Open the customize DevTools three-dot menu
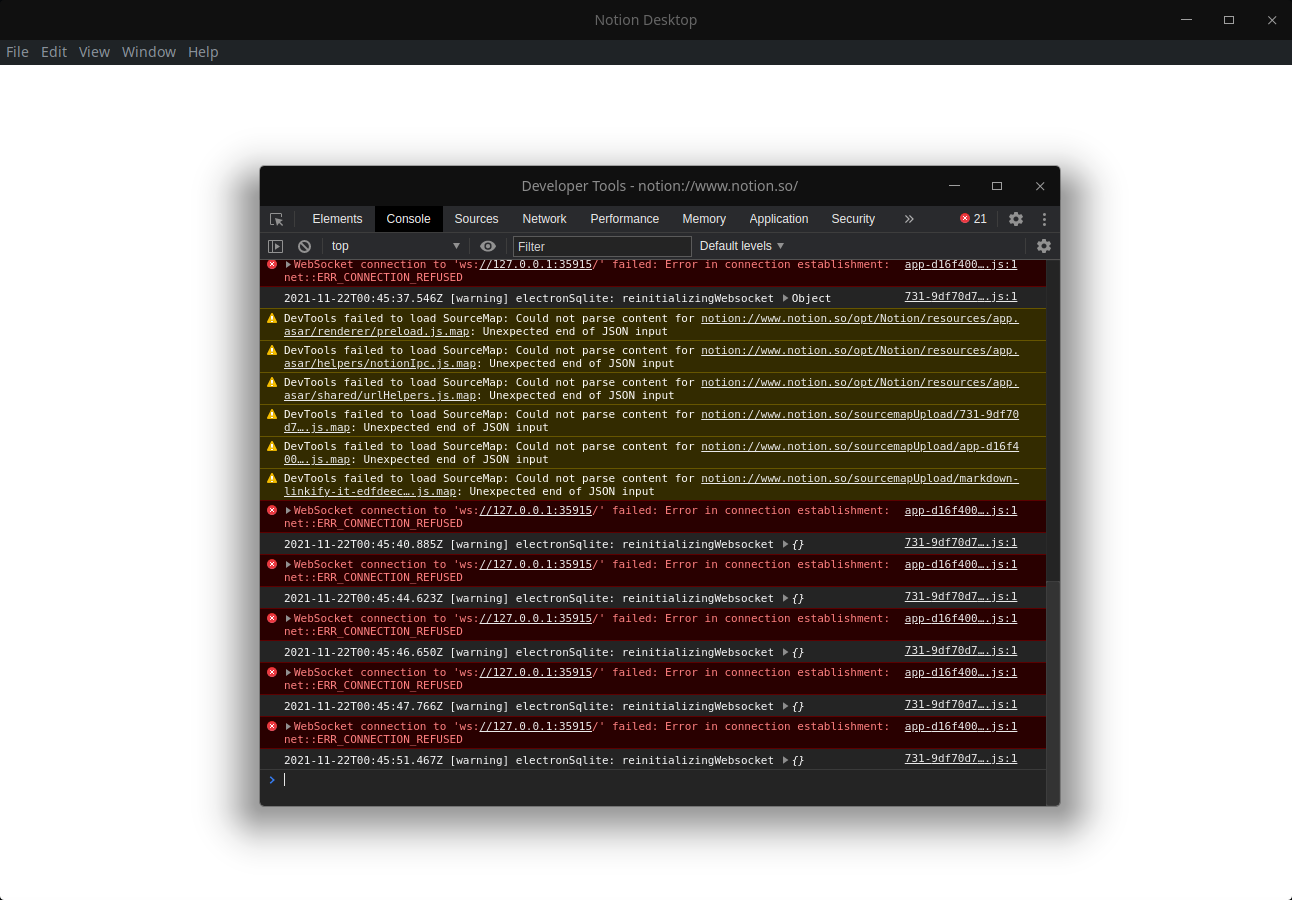Viewport: 1292px width, 900px height. 1044,218
